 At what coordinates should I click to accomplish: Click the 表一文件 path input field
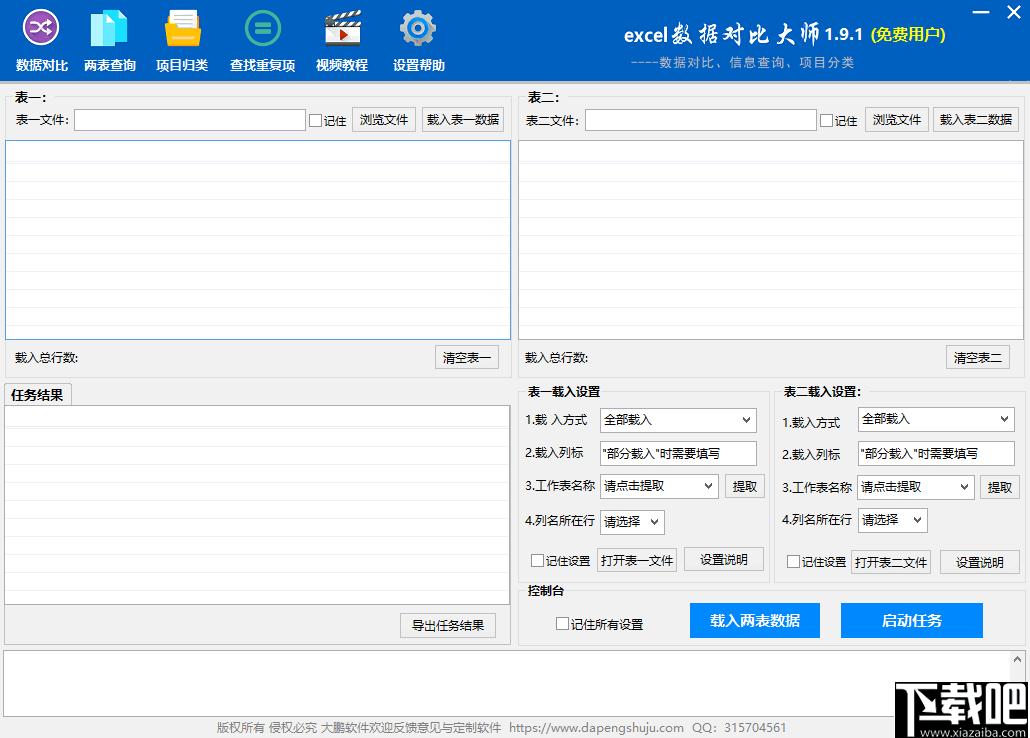click(x=189, y=120)
